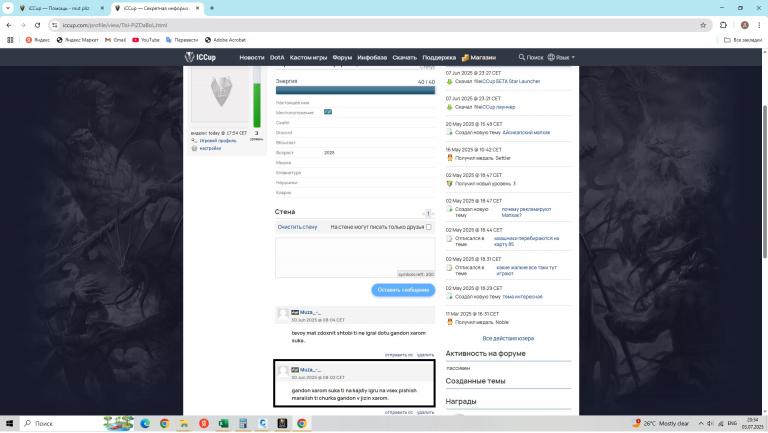The width and height of the screenshot is (768, 433).
Task: Open the replied topic link from 18:31
Action: click(526, 270)
